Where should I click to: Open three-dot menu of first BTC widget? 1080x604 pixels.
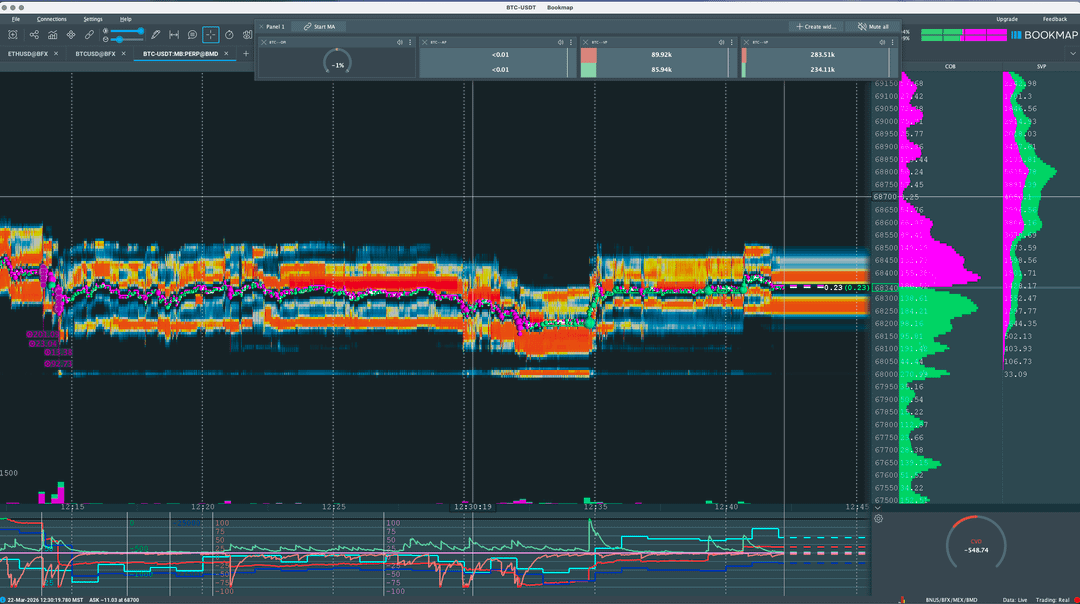pyautogui.click(x=410, y=42)
